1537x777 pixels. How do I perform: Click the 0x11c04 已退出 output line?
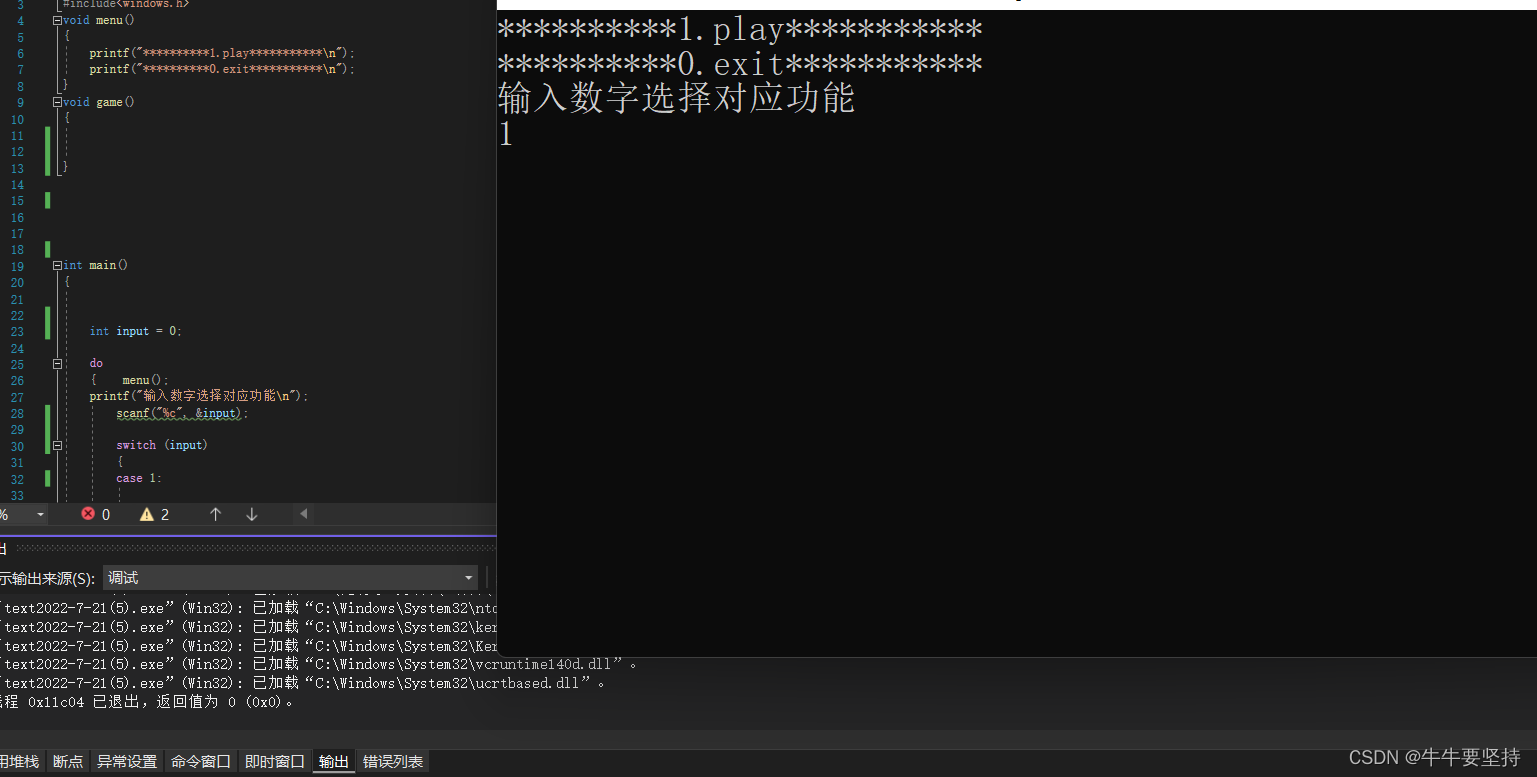coord(148,702)
